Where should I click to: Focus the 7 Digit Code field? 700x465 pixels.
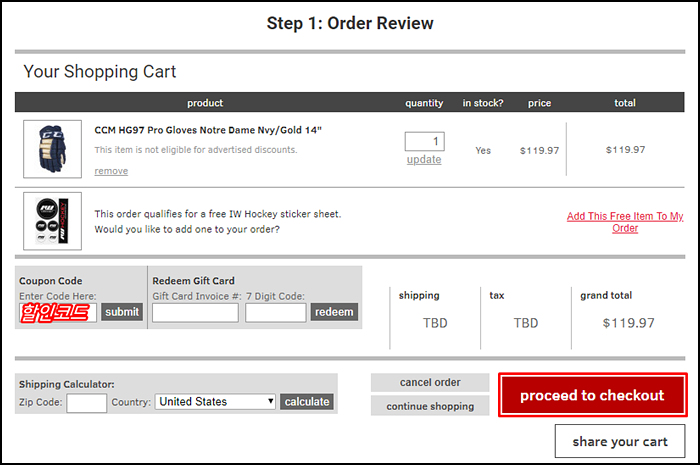pyautogui.click(x=275, y=312)
